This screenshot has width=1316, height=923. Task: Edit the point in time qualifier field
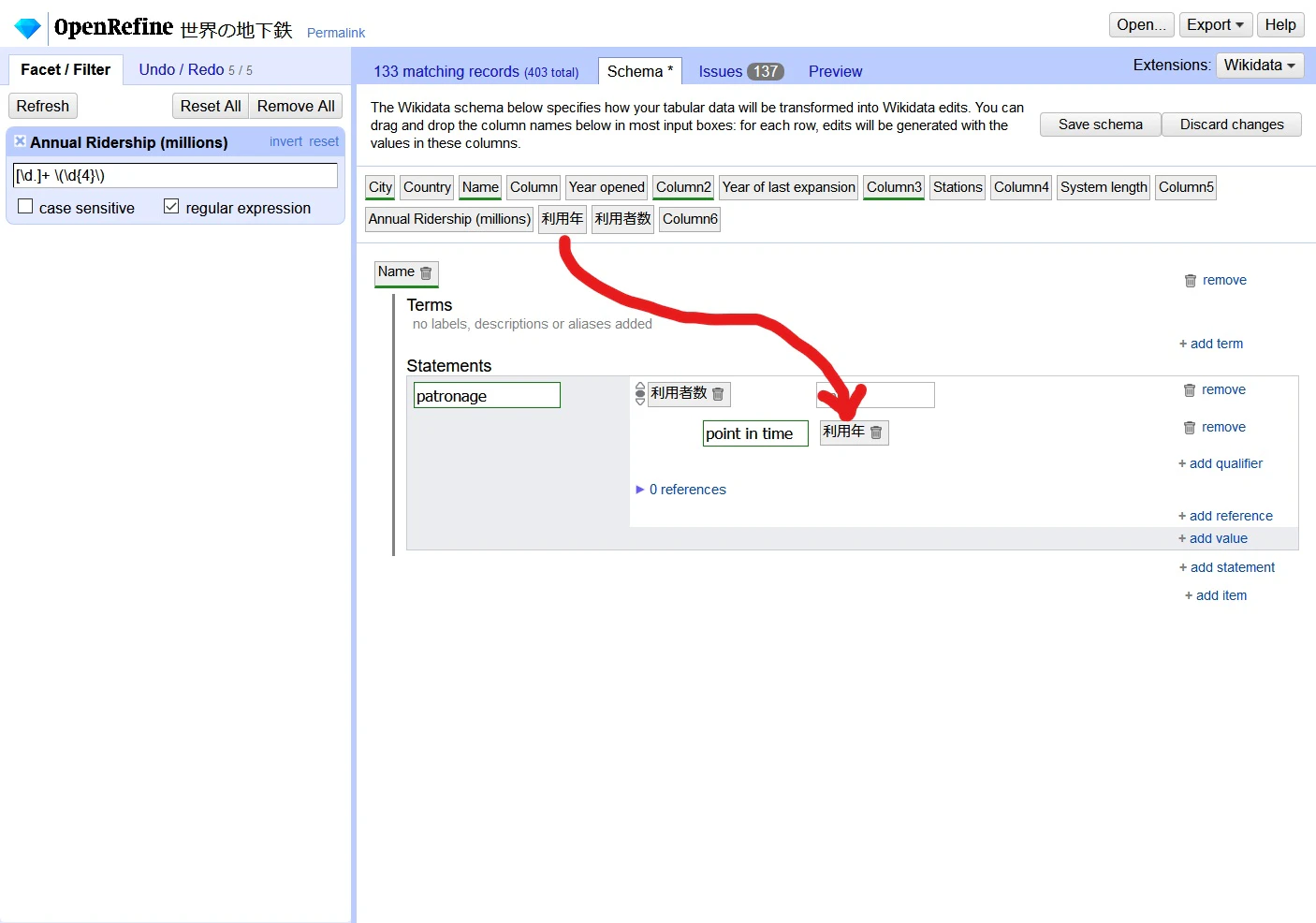tap(755, 433)
